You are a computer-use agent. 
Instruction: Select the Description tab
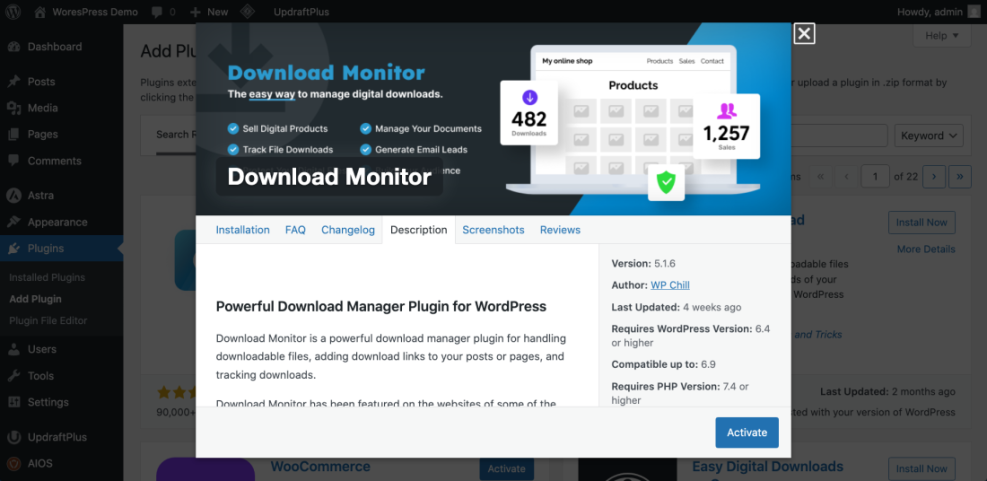pyautogui.click(x=419, y=230)
